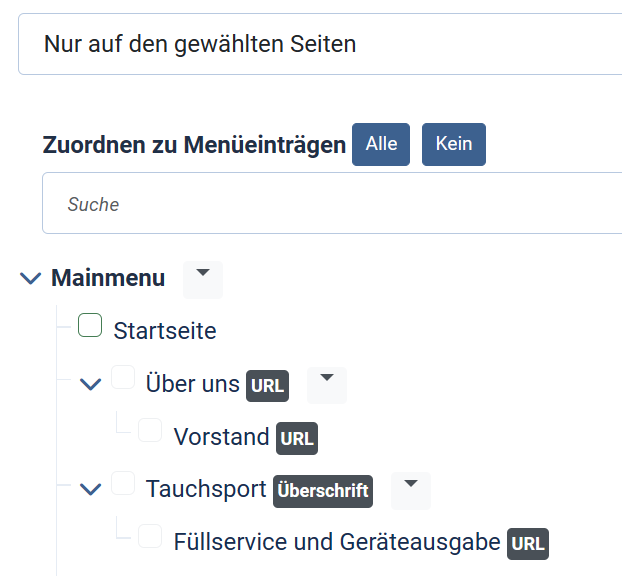Click the Alle button
The width and height of the screenshot is (622, 576).
(381, 144)
